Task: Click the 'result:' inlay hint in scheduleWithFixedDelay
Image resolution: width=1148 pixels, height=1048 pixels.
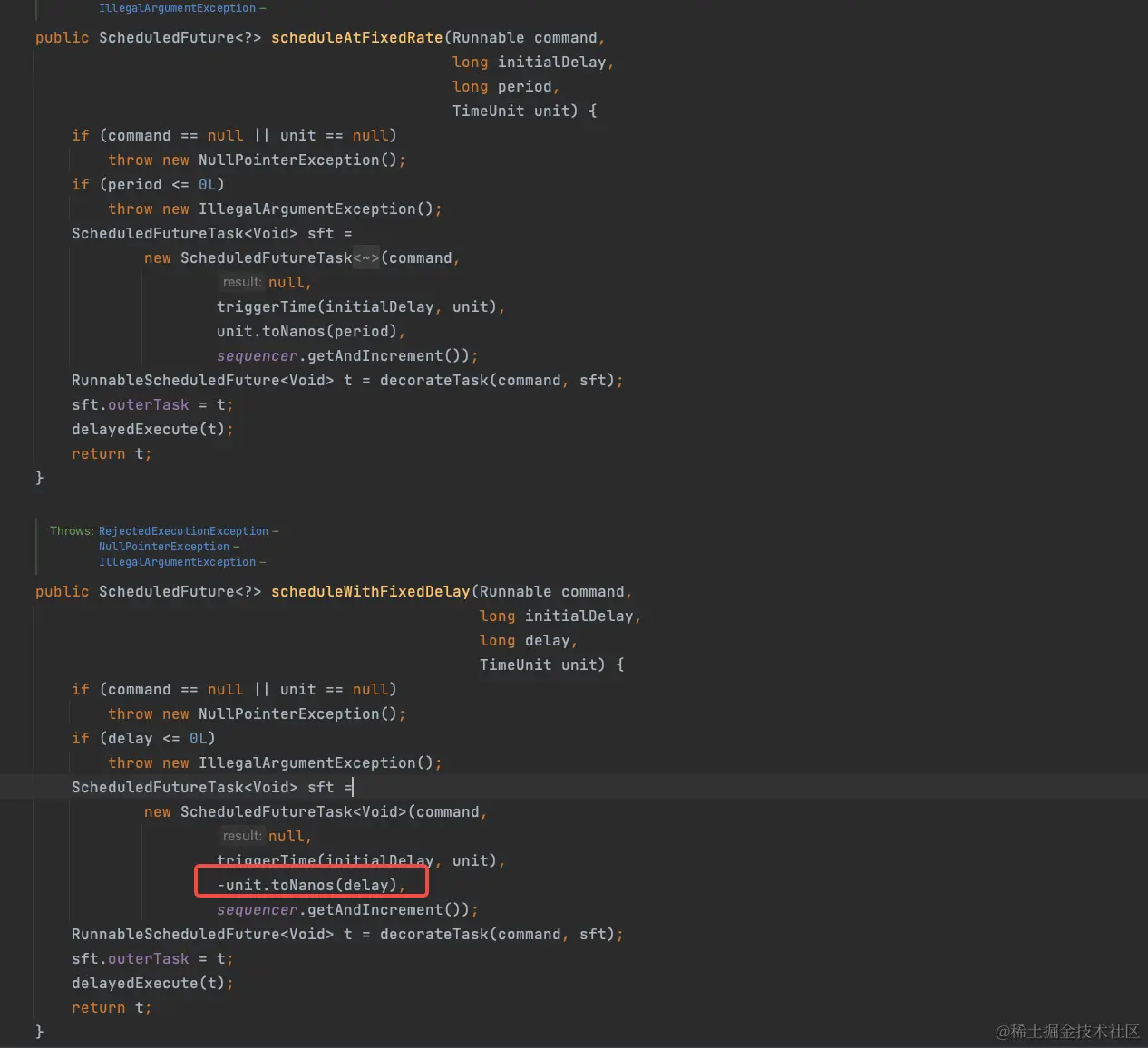Action: 242,837
